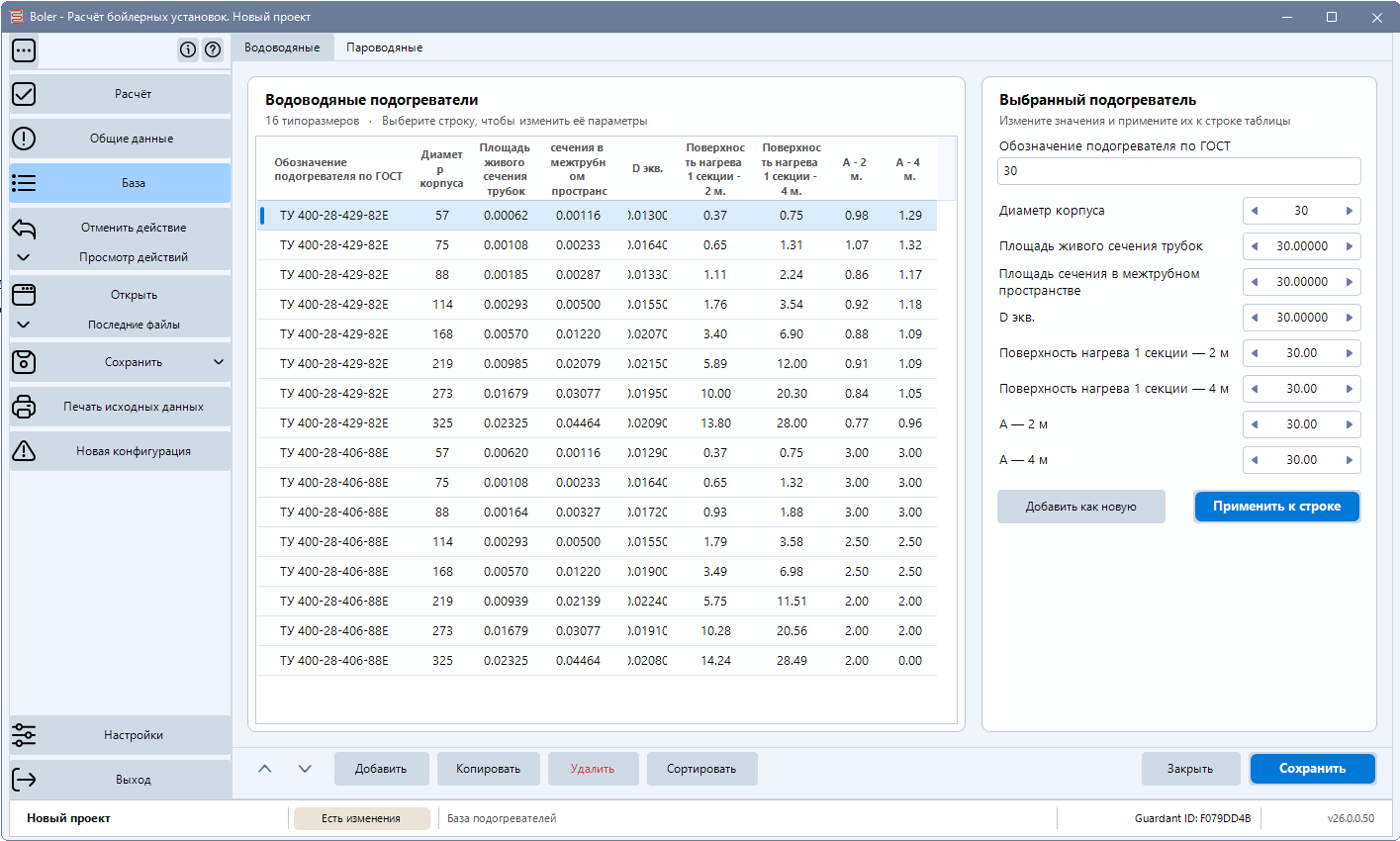Click the undo arrow icon for Отменить действие
The image size is (1400, 841).
pyautogui.click(x=24, y=229)
